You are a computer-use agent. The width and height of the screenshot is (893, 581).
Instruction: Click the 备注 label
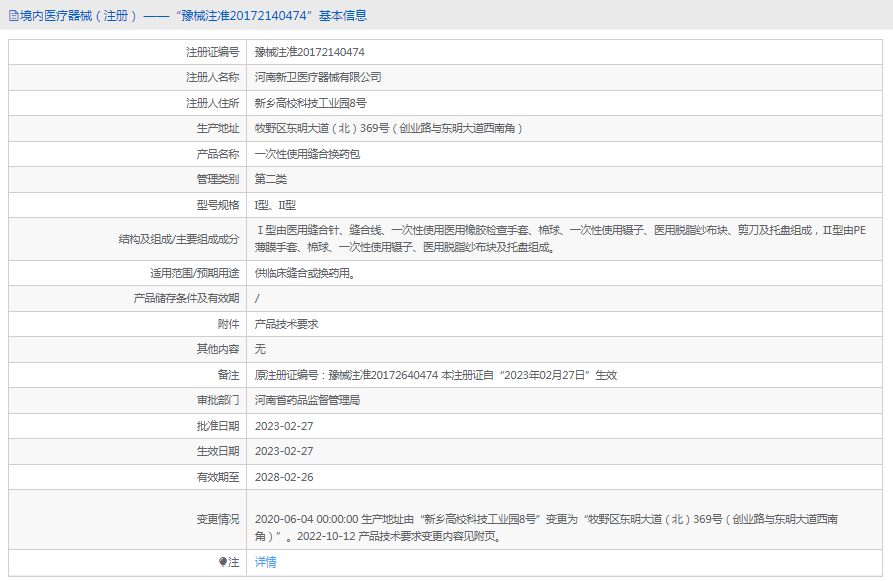[228, 375]
